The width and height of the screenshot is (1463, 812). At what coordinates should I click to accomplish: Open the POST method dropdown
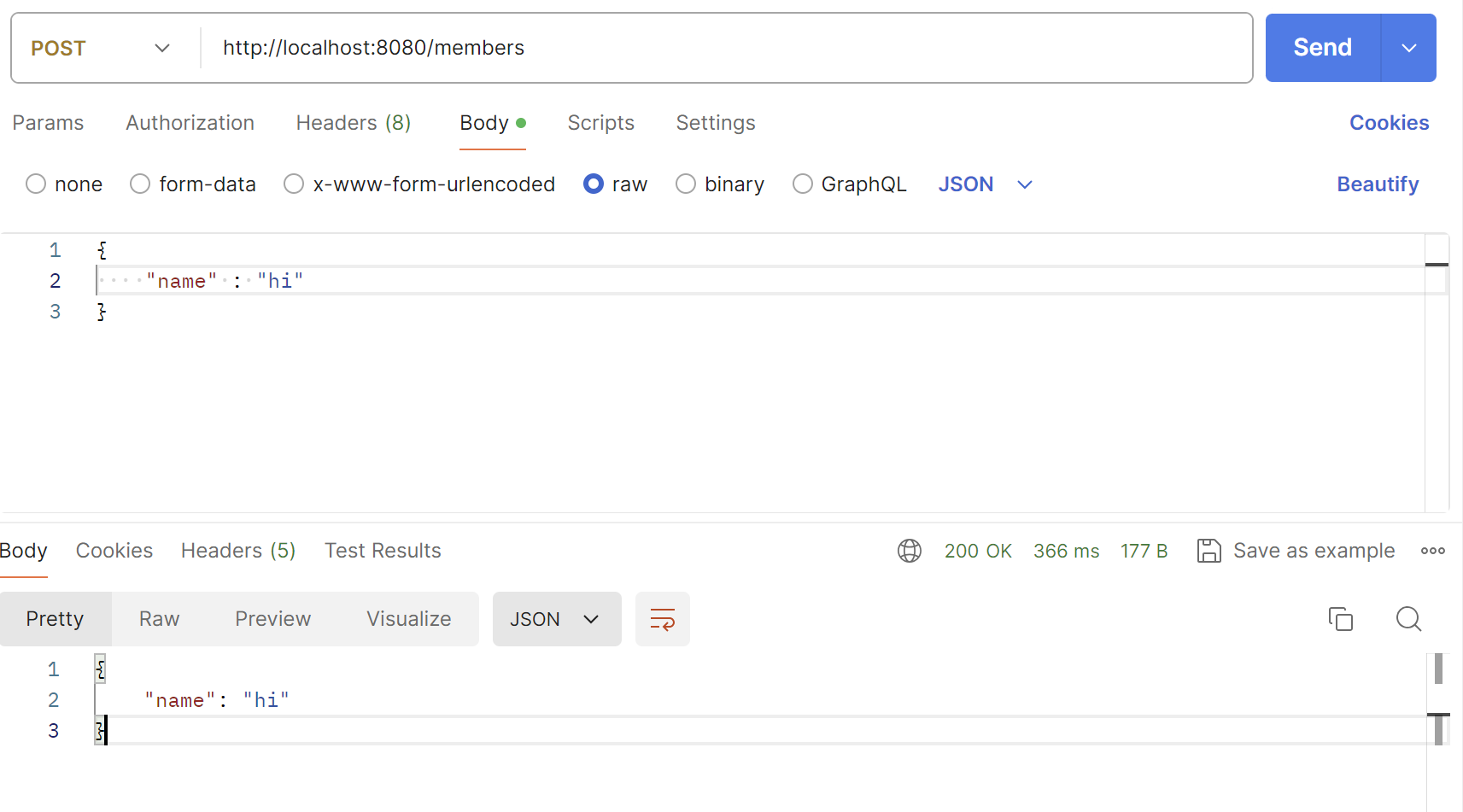pyautogui.click(x=101, y=48)
